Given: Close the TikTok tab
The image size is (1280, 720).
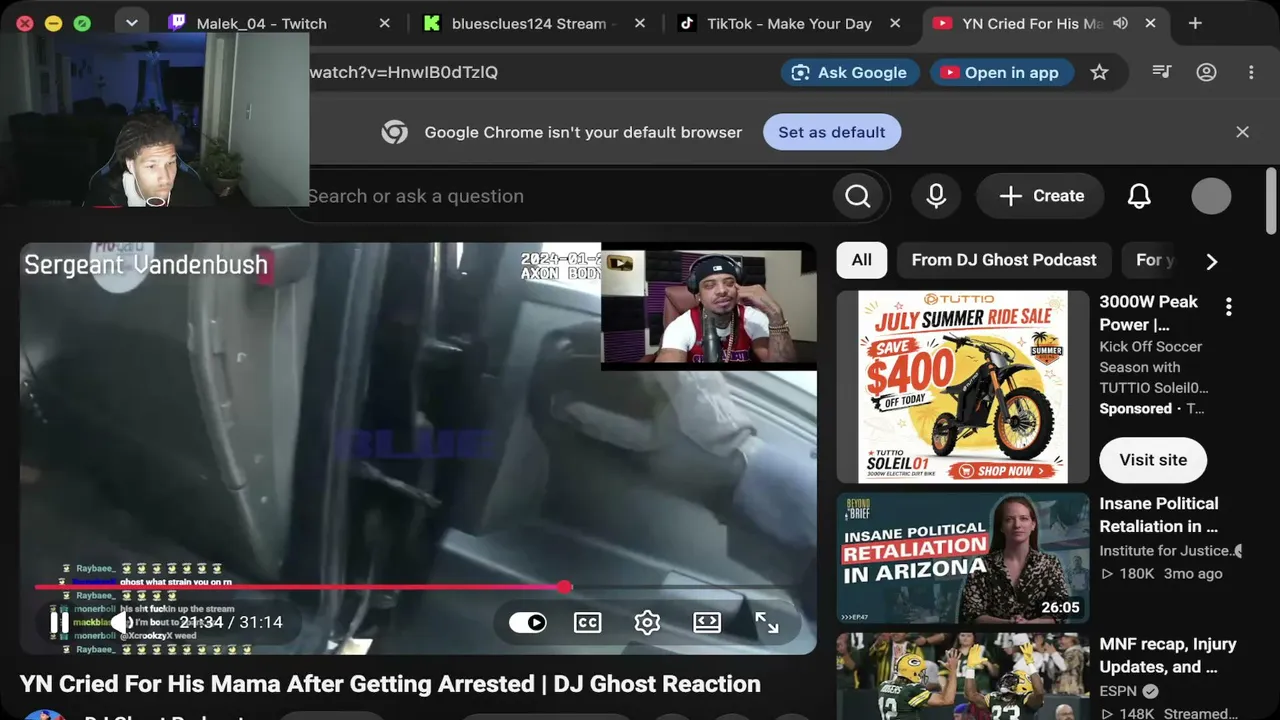Looking at the screenshot, I should click(894, 23).
